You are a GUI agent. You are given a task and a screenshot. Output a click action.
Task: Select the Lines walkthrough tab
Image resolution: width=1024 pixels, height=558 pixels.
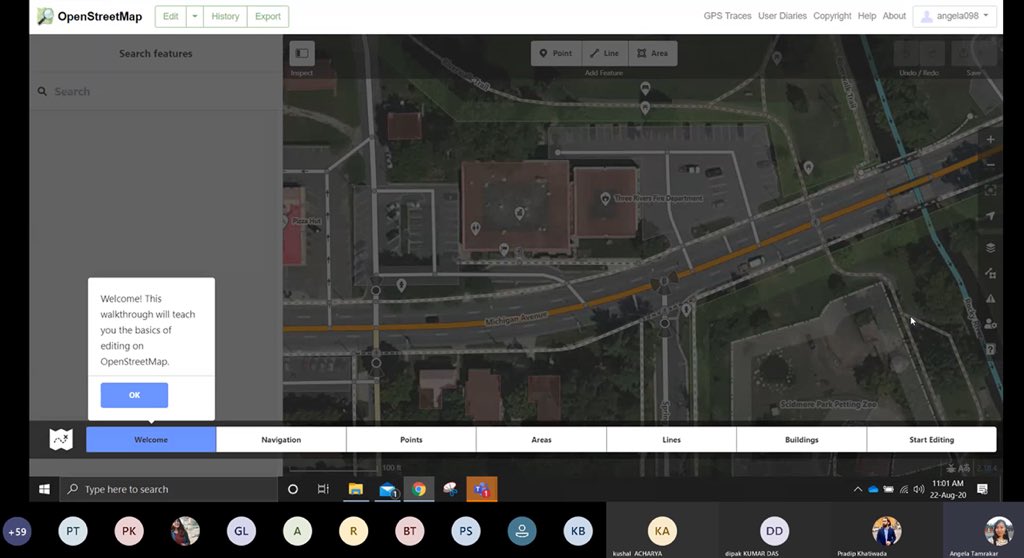pos(671,440)
